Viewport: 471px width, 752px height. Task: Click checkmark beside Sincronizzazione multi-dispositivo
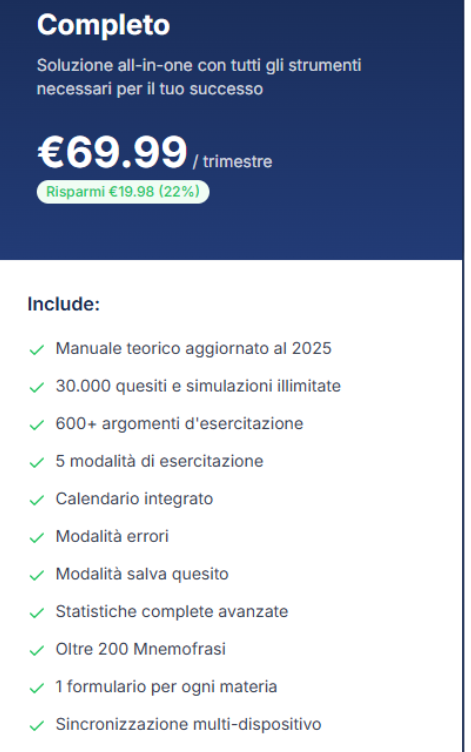coord(36,726)
